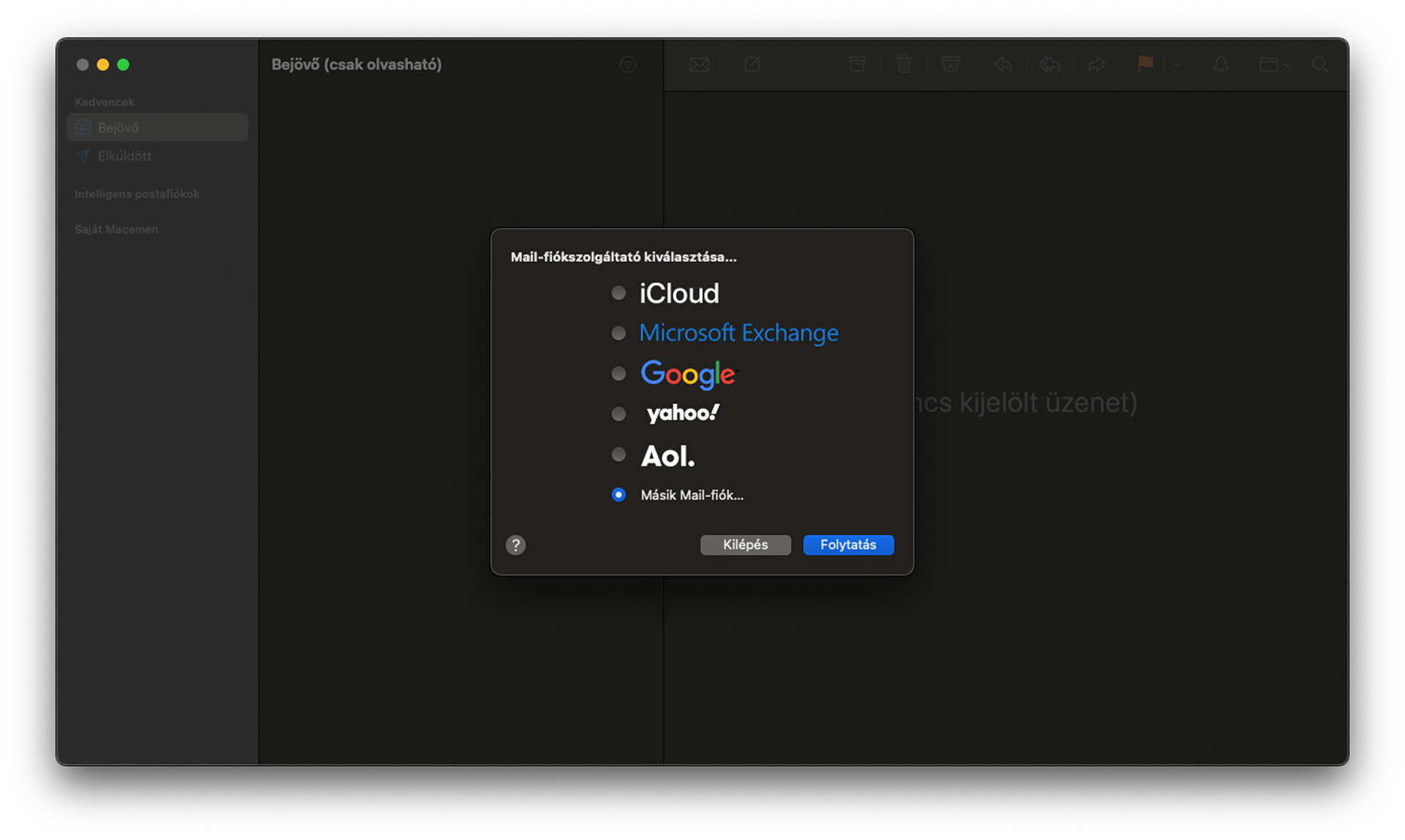Click the archive box icon in toolbar
The height and width of the screenshot is (840, 1405).
(857, 64)
